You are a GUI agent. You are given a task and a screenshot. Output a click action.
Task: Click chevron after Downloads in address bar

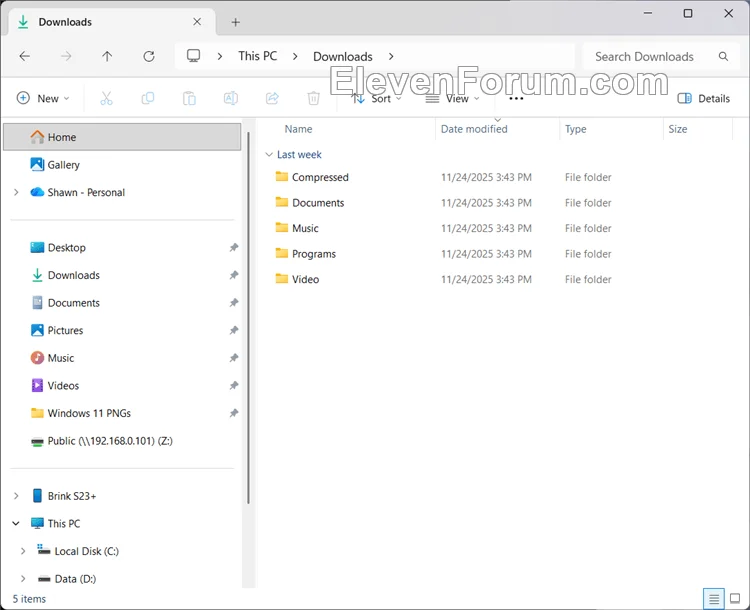click(x=391, y=56)
